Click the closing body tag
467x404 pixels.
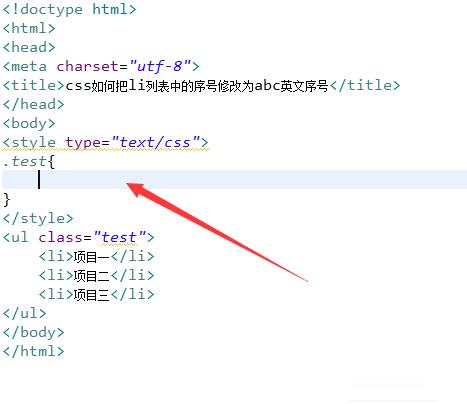coord(33,332)
